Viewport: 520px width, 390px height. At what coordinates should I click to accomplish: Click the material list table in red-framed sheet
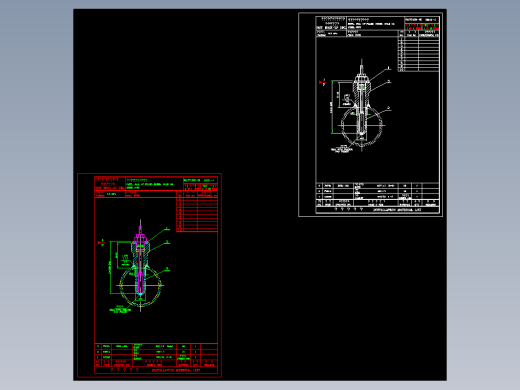click(x=156, y=358)
